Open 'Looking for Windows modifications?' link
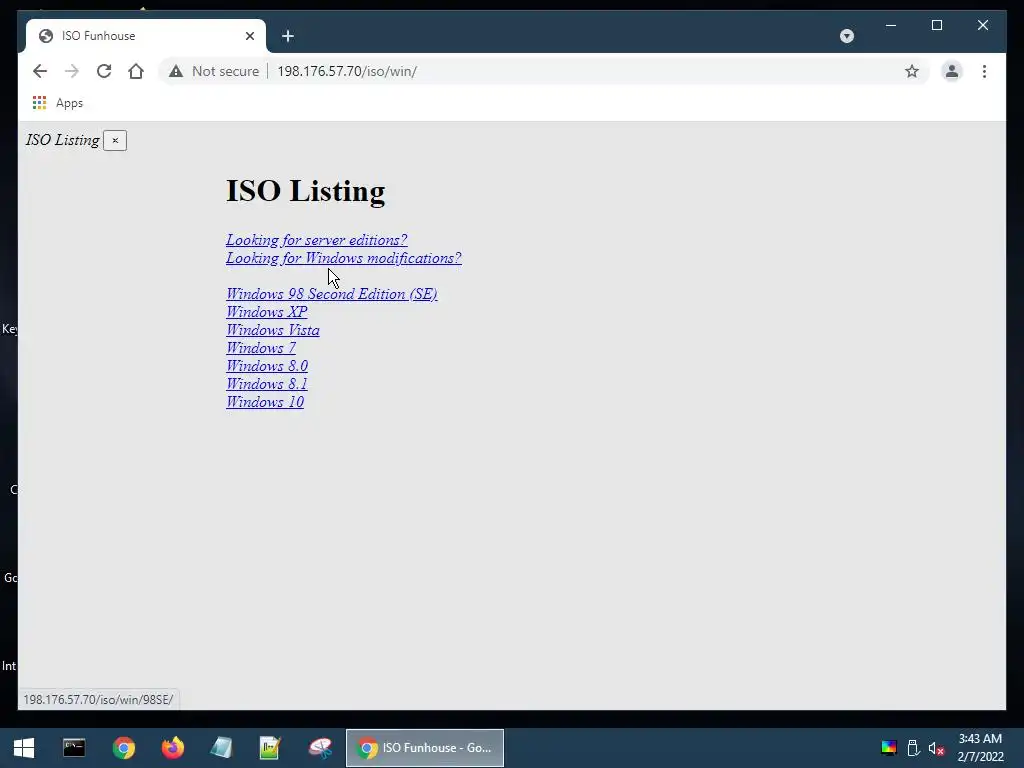Image resolution: width=1024 pixels, height=768 pixels. tap(344, 258)
